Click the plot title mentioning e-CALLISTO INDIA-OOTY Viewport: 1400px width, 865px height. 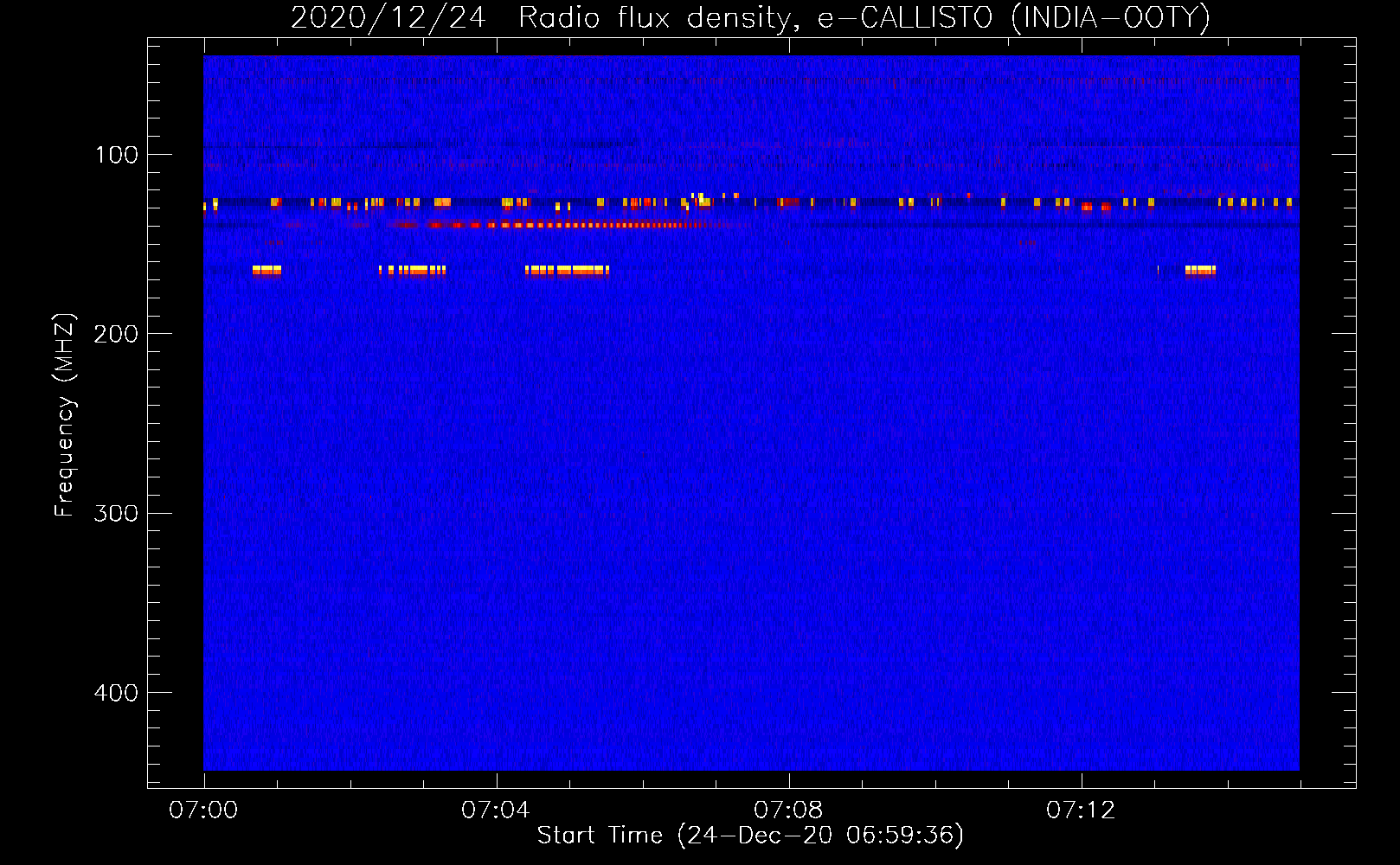pyautogui.click(x=750, y=17)
